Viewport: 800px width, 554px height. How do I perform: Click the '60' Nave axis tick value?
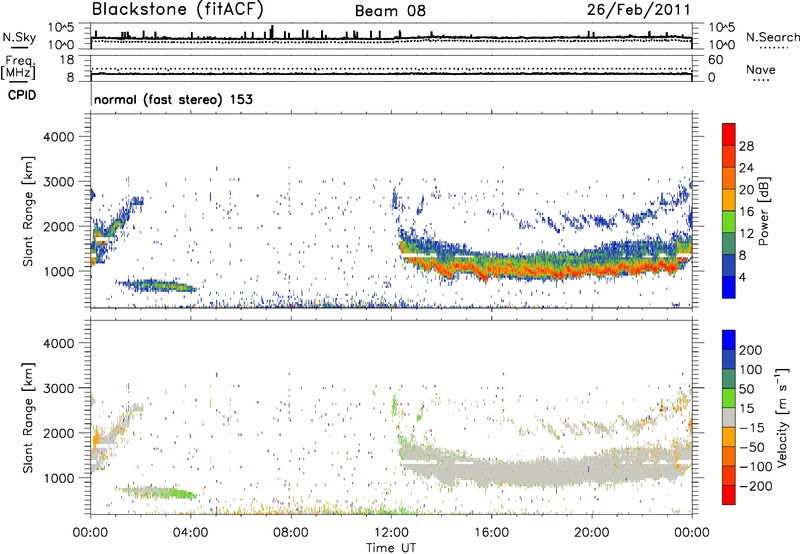pos(715,60)
